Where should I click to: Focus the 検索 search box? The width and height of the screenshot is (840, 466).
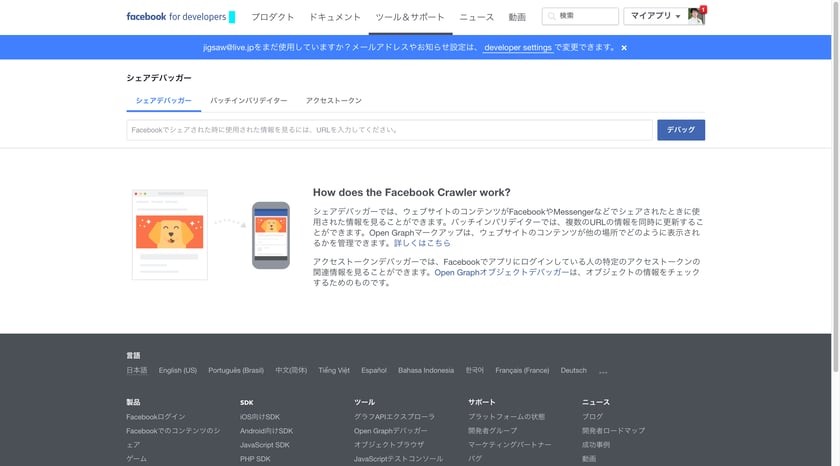(580, 16)
